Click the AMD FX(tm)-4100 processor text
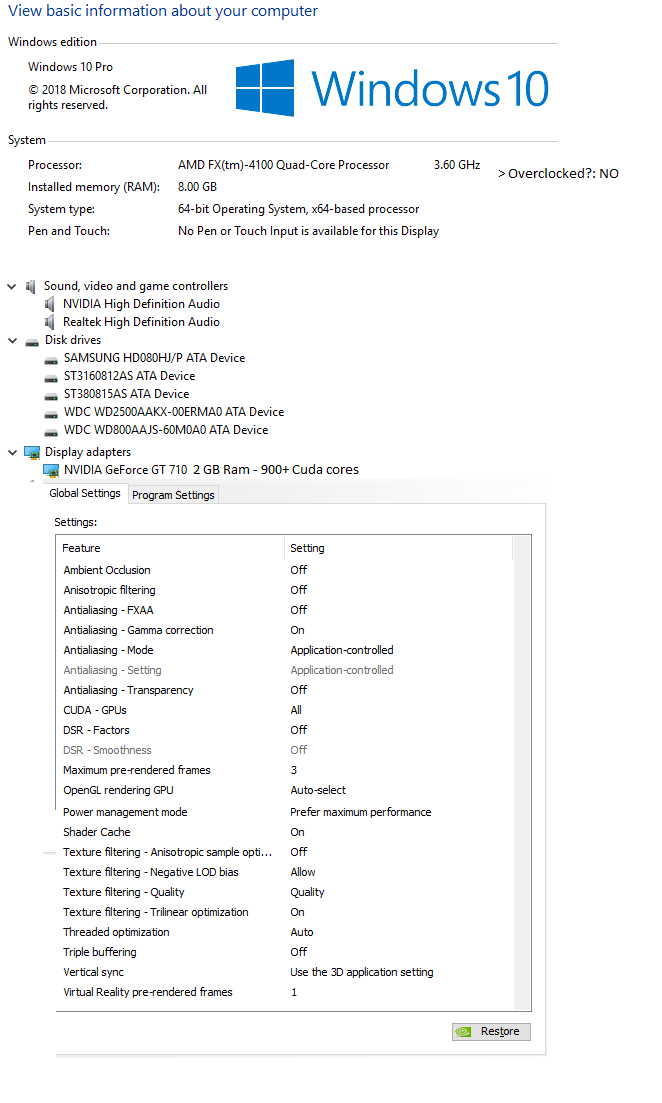 click(284, 165)
